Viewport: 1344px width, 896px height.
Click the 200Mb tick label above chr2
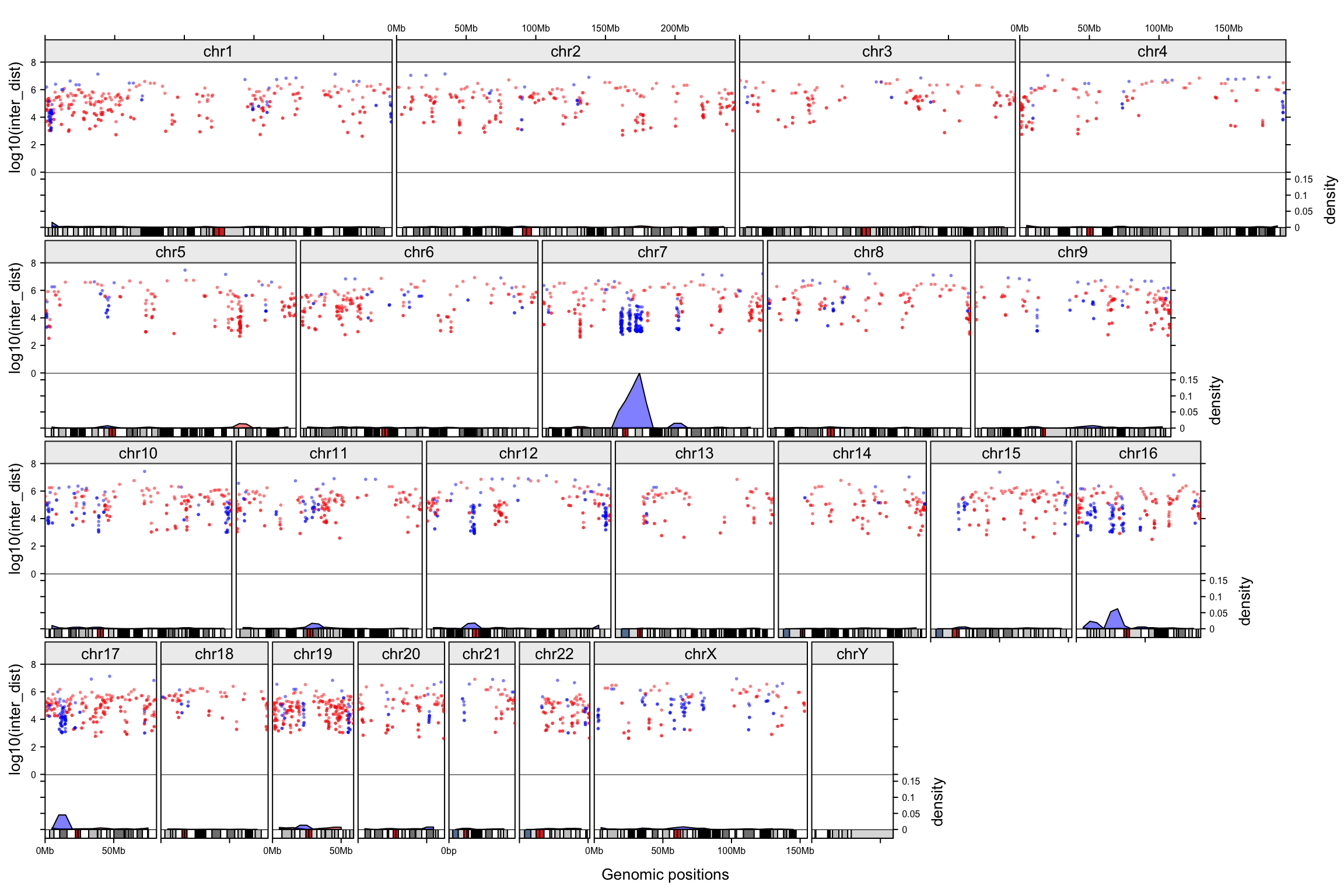coord(675,28)
